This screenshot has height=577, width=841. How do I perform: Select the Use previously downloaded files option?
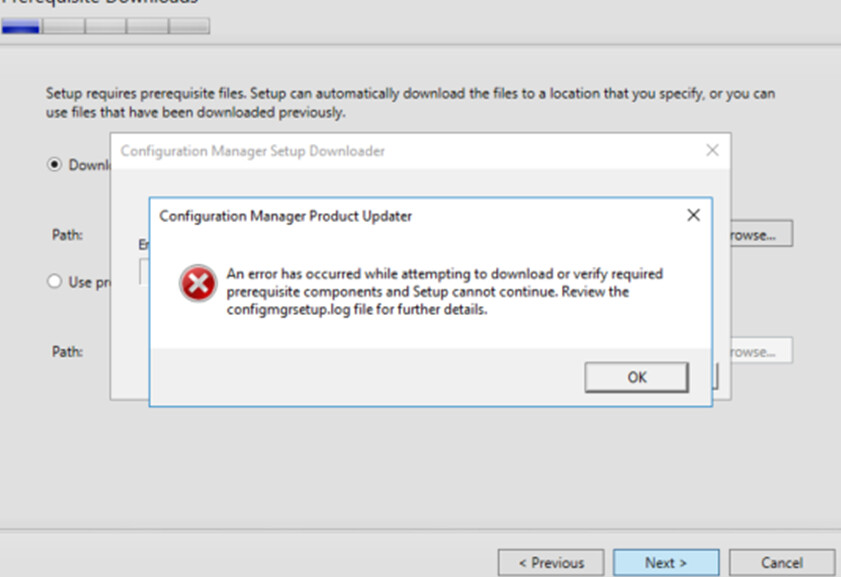(x=54, y=281)
